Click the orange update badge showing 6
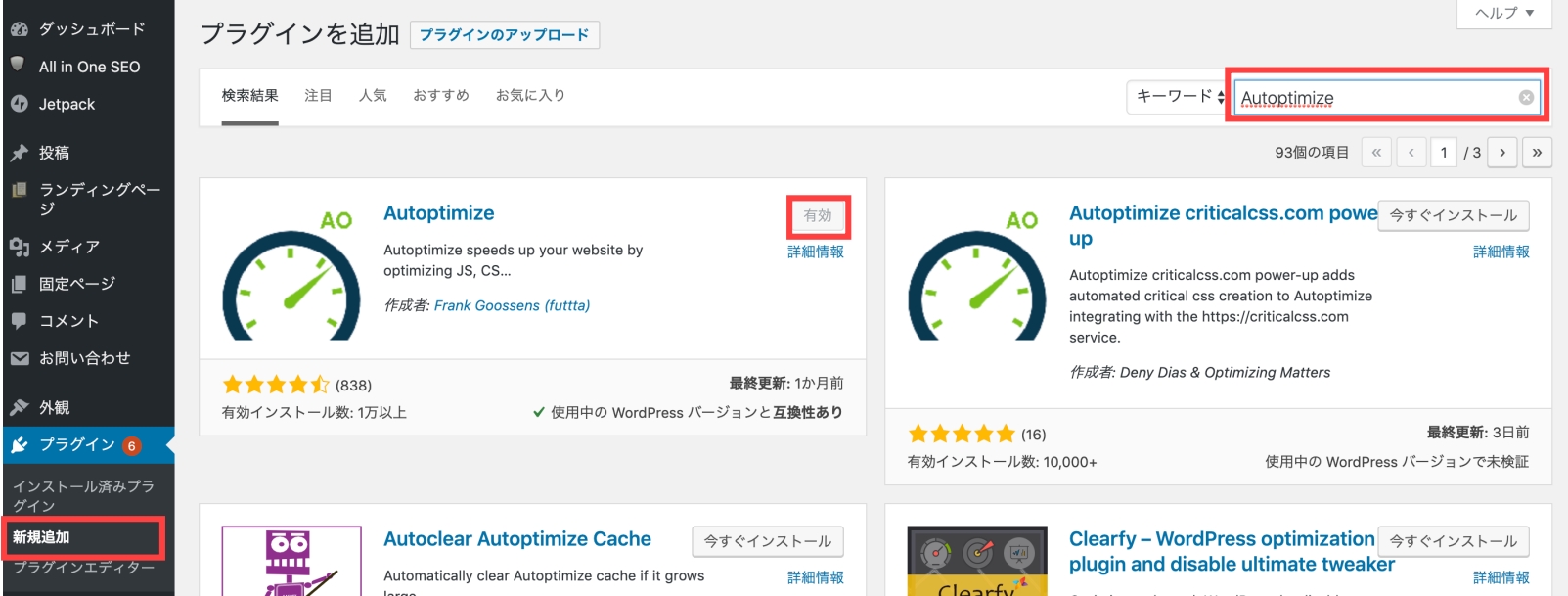The width and height of the screenshot is (1568, 596). click(x=131, y=446)
